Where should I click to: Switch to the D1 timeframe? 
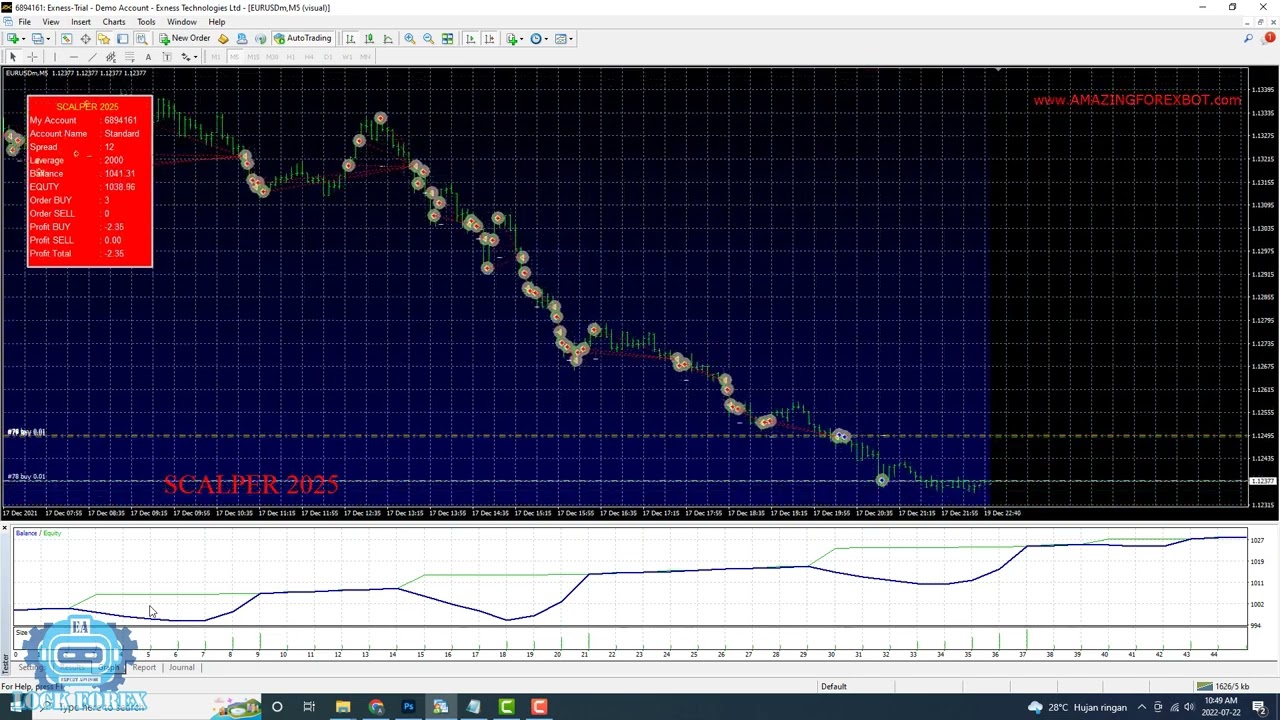coord(328,56)
